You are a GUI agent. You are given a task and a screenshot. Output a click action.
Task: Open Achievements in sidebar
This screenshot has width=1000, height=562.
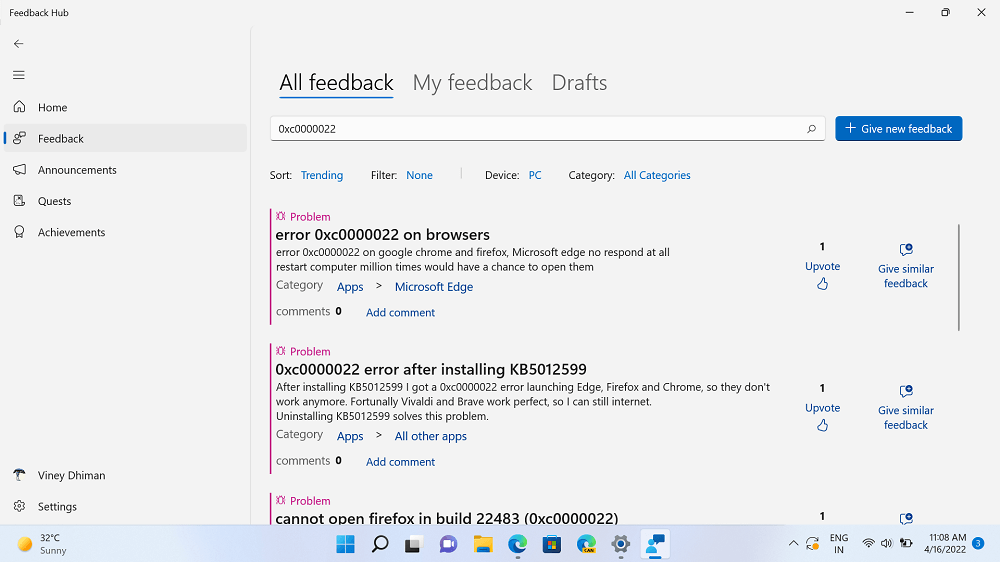click(125, 232)
